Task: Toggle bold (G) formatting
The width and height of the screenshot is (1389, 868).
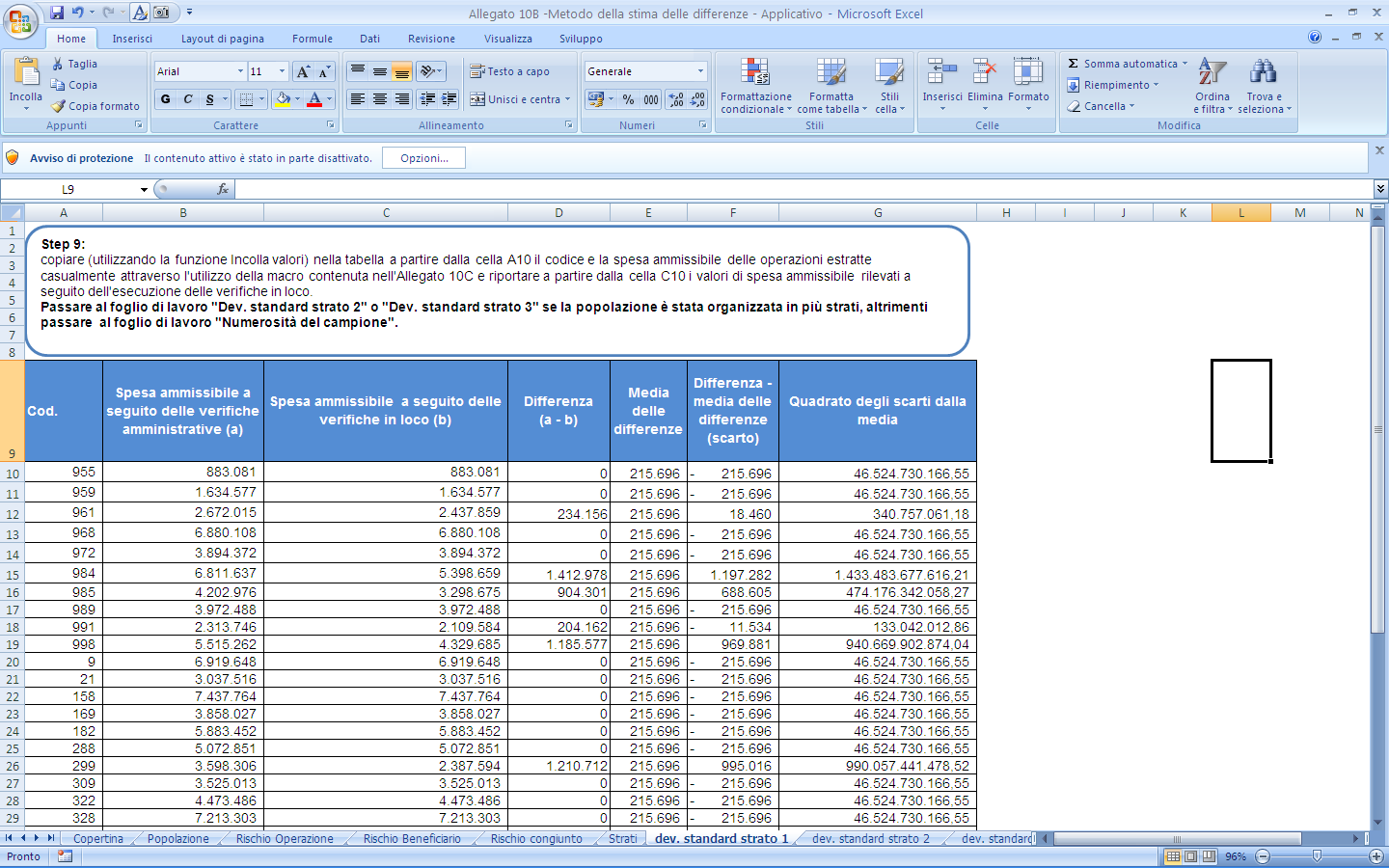Action: pos(166,99)
